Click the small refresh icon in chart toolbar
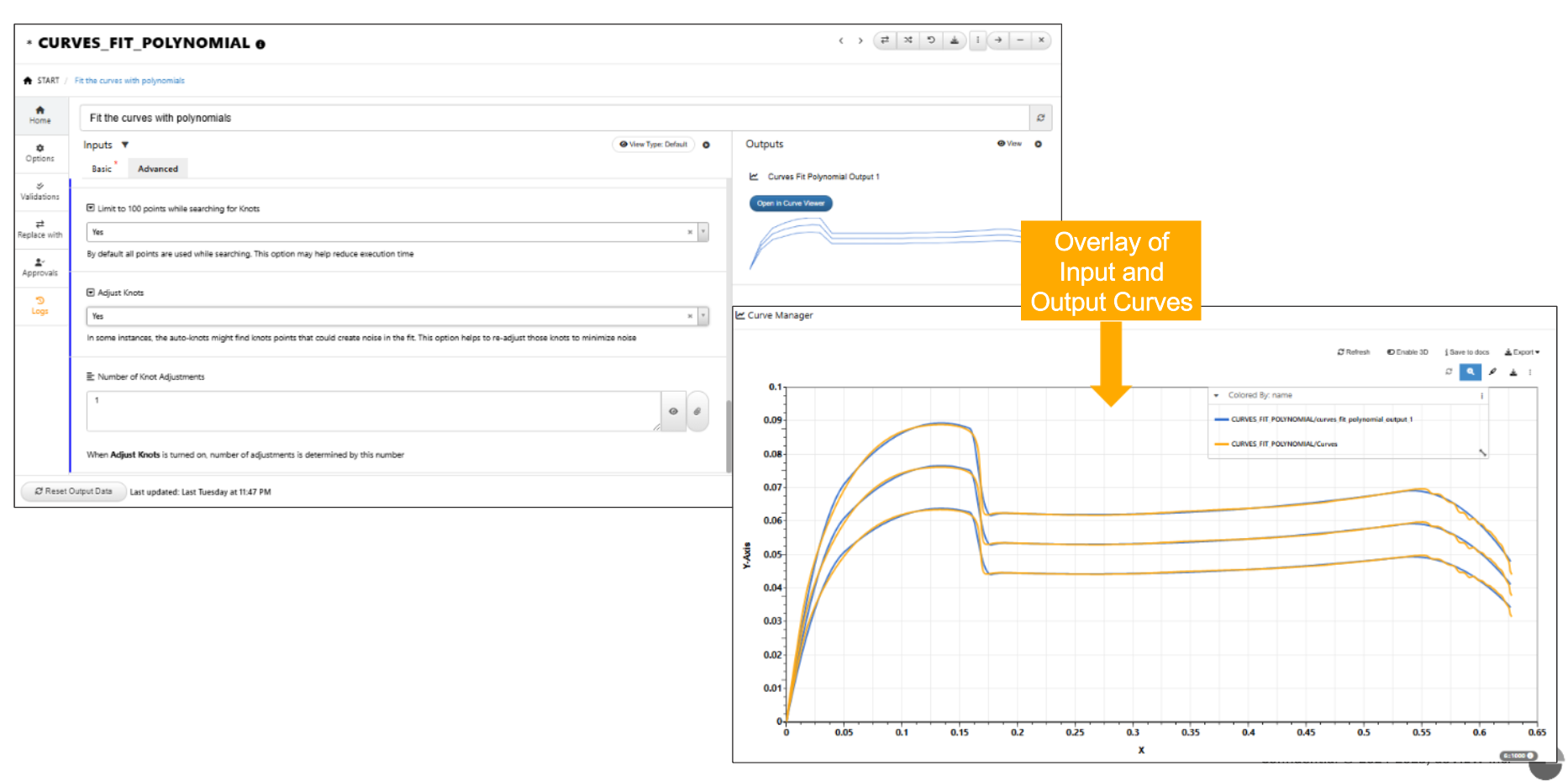Screen dimensions: 1568x781 pos(1449,372)
